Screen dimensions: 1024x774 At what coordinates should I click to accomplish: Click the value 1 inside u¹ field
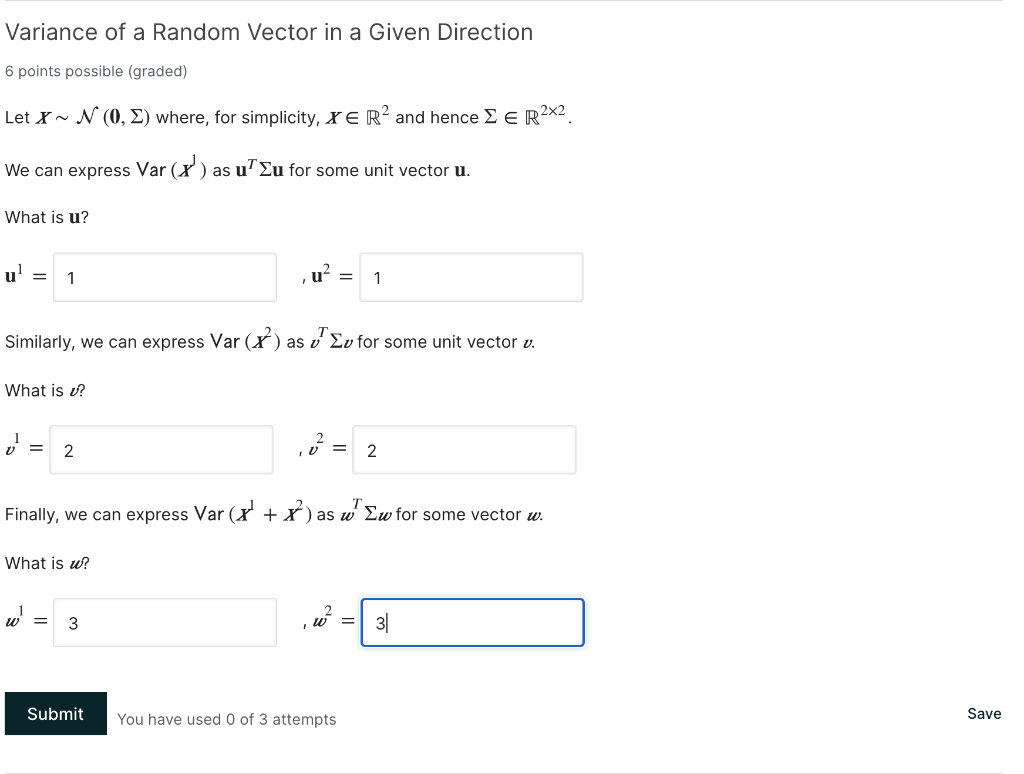70,278
